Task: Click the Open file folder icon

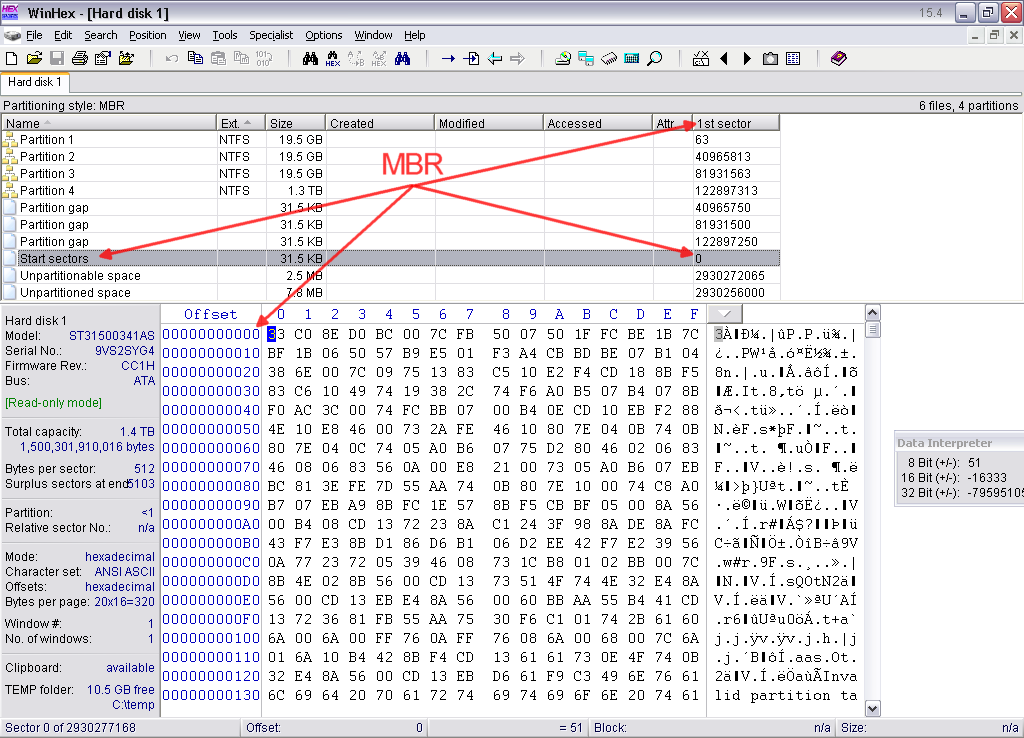Action: (x=35, y=59)
